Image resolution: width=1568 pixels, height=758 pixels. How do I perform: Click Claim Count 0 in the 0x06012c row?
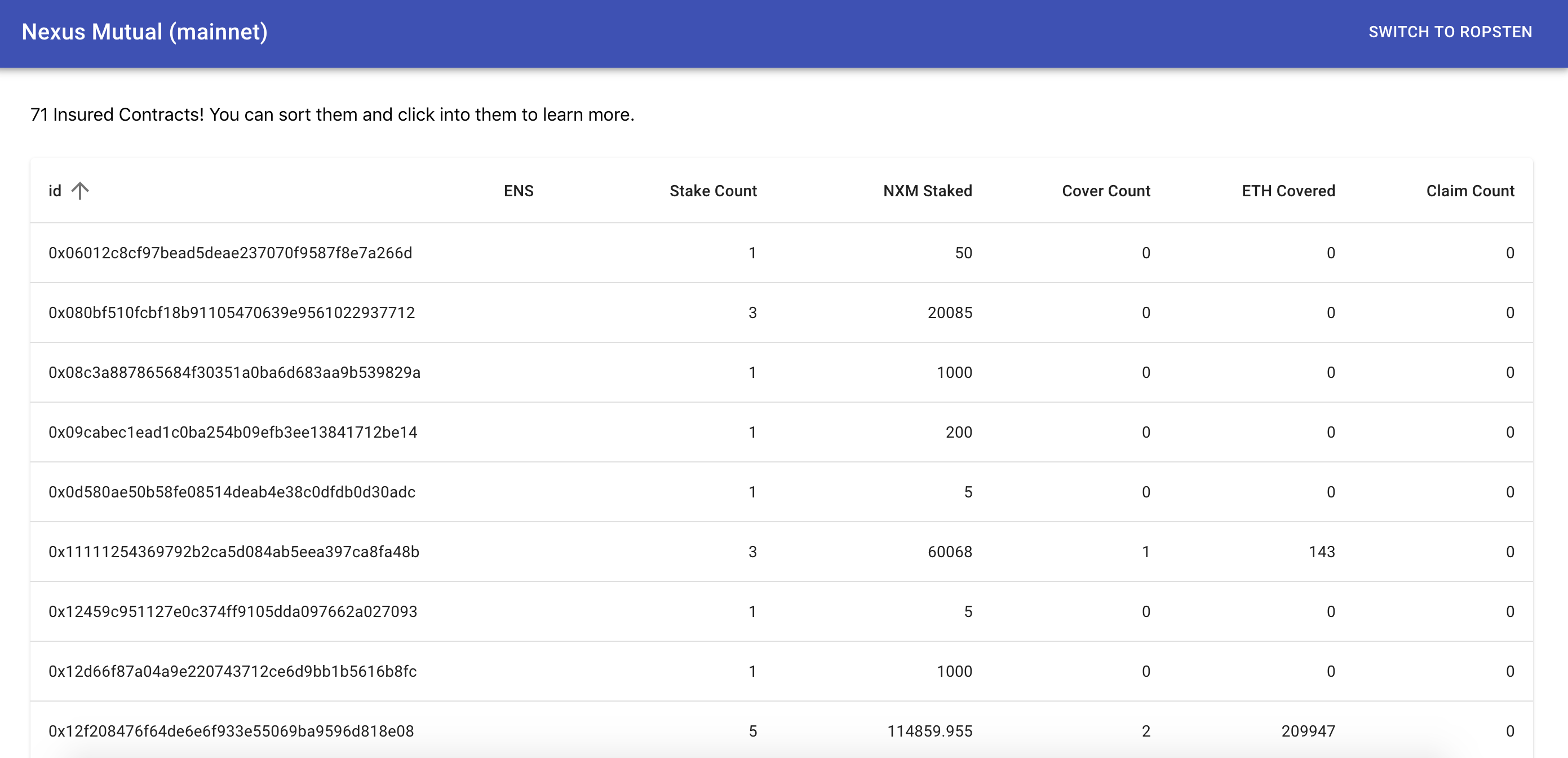click(1509, 253)
